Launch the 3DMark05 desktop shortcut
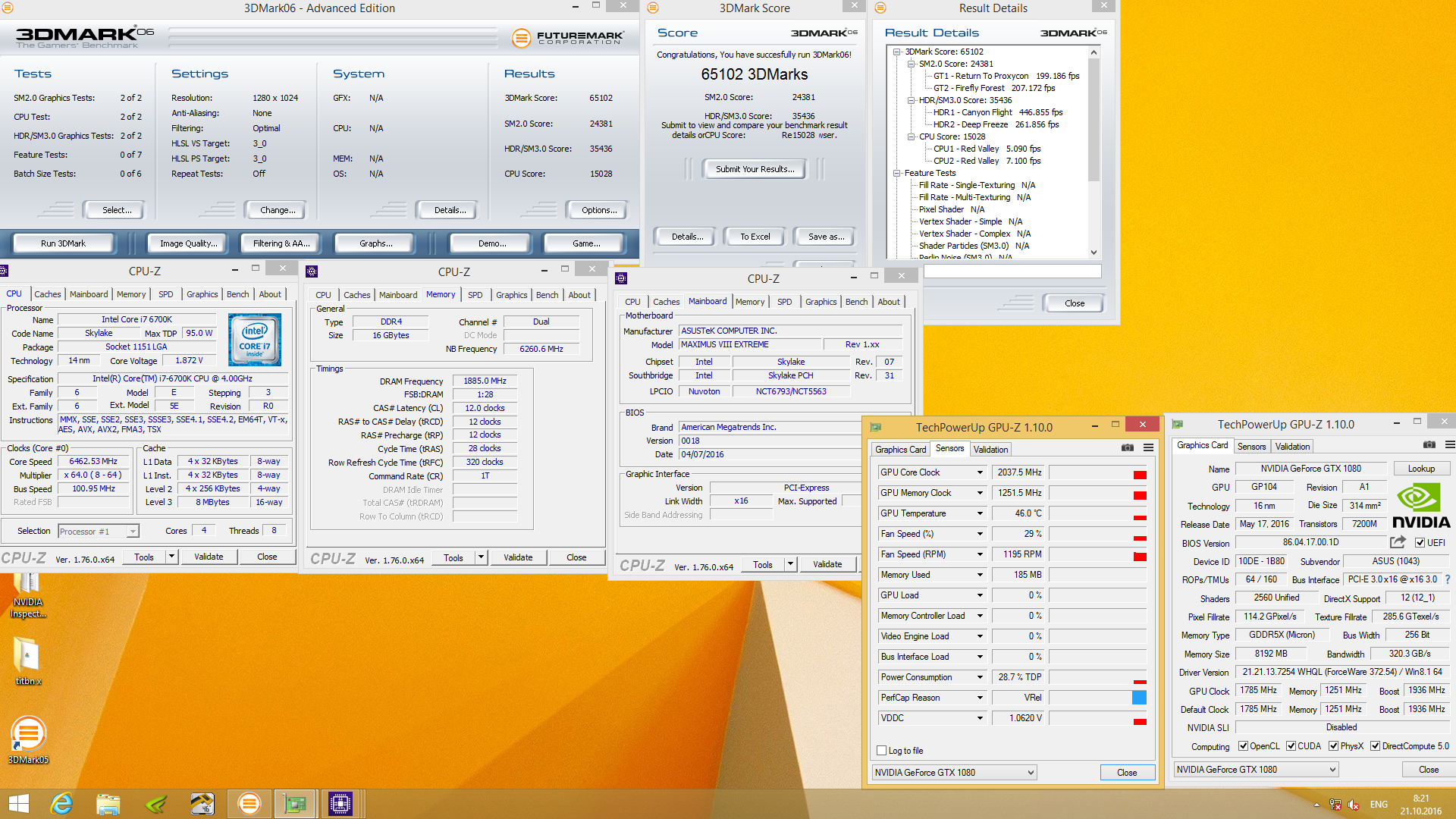 pos(28,740)
